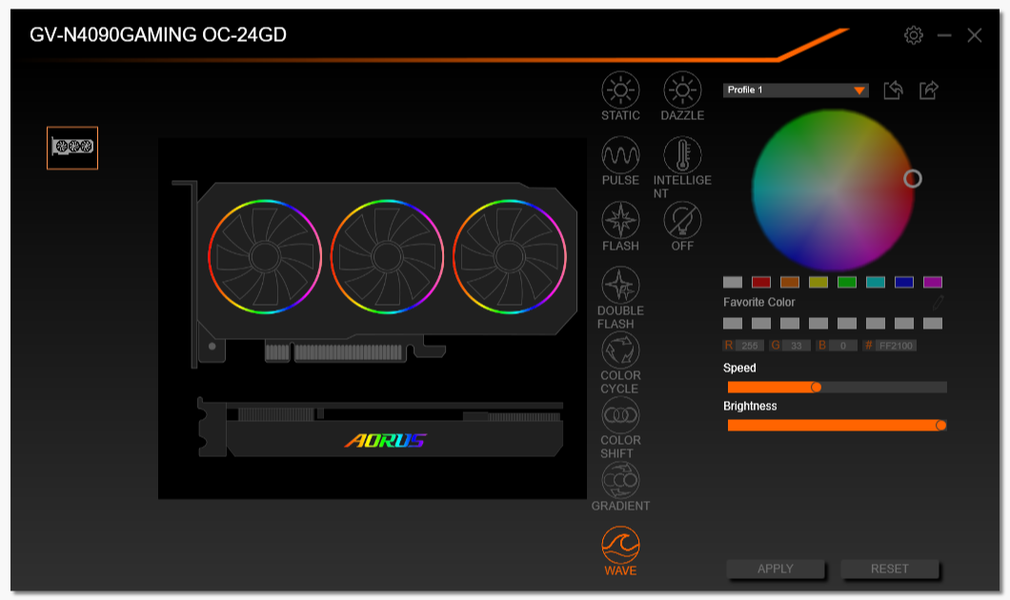Pick the yellow preset color swatch
The image size is (1010, 600).
(818, 282)
